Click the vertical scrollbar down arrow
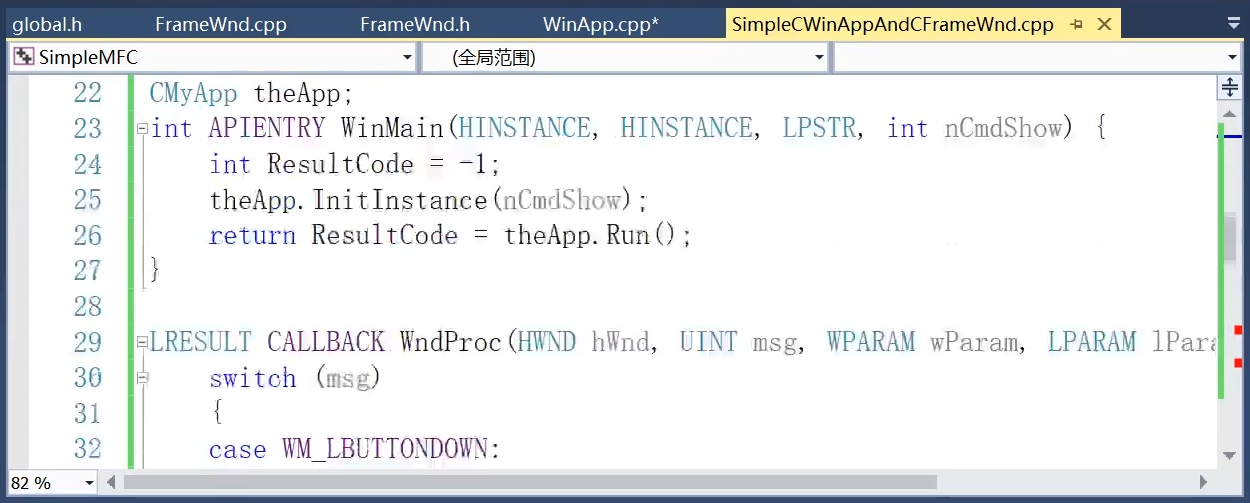Image resolution: width=1250 pixels, height=503 pixels. pos(1230,456)
